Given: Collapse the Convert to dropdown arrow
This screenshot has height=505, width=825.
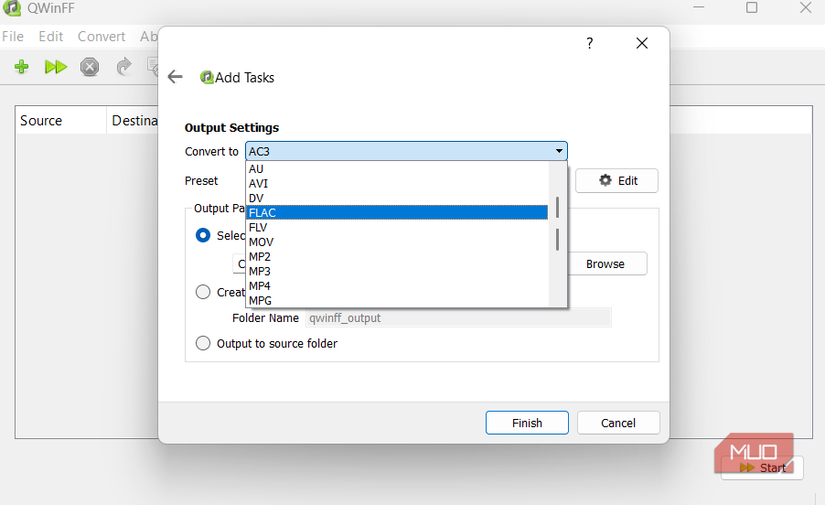Looking at the screenshot, I should coord(559,152).
